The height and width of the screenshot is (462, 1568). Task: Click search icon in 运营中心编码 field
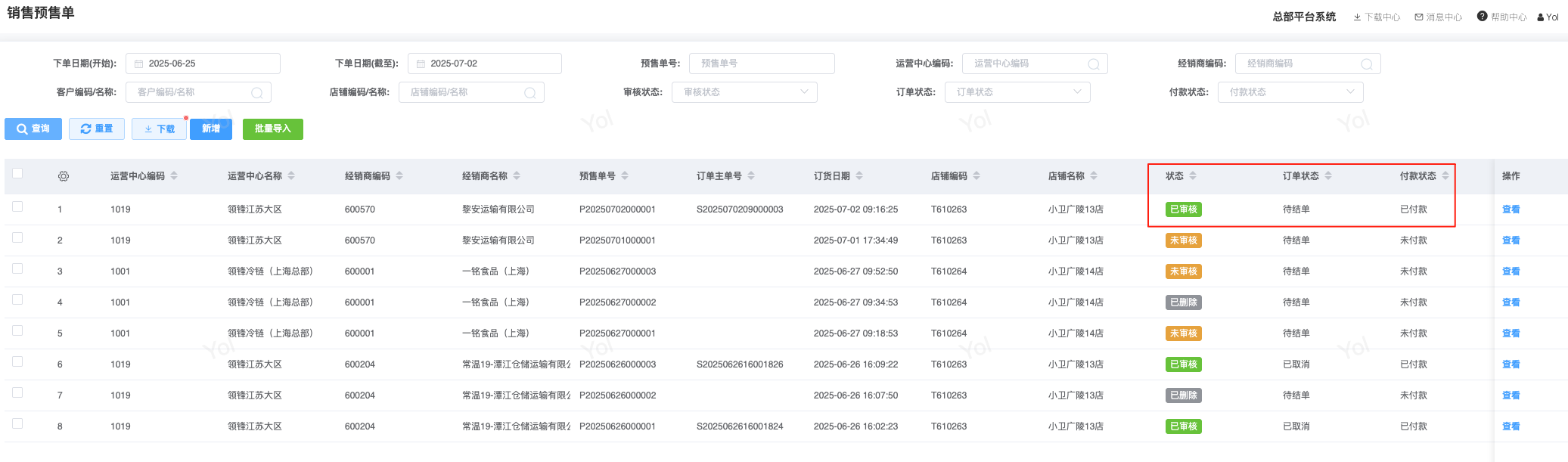click(x=1093, y=64)
